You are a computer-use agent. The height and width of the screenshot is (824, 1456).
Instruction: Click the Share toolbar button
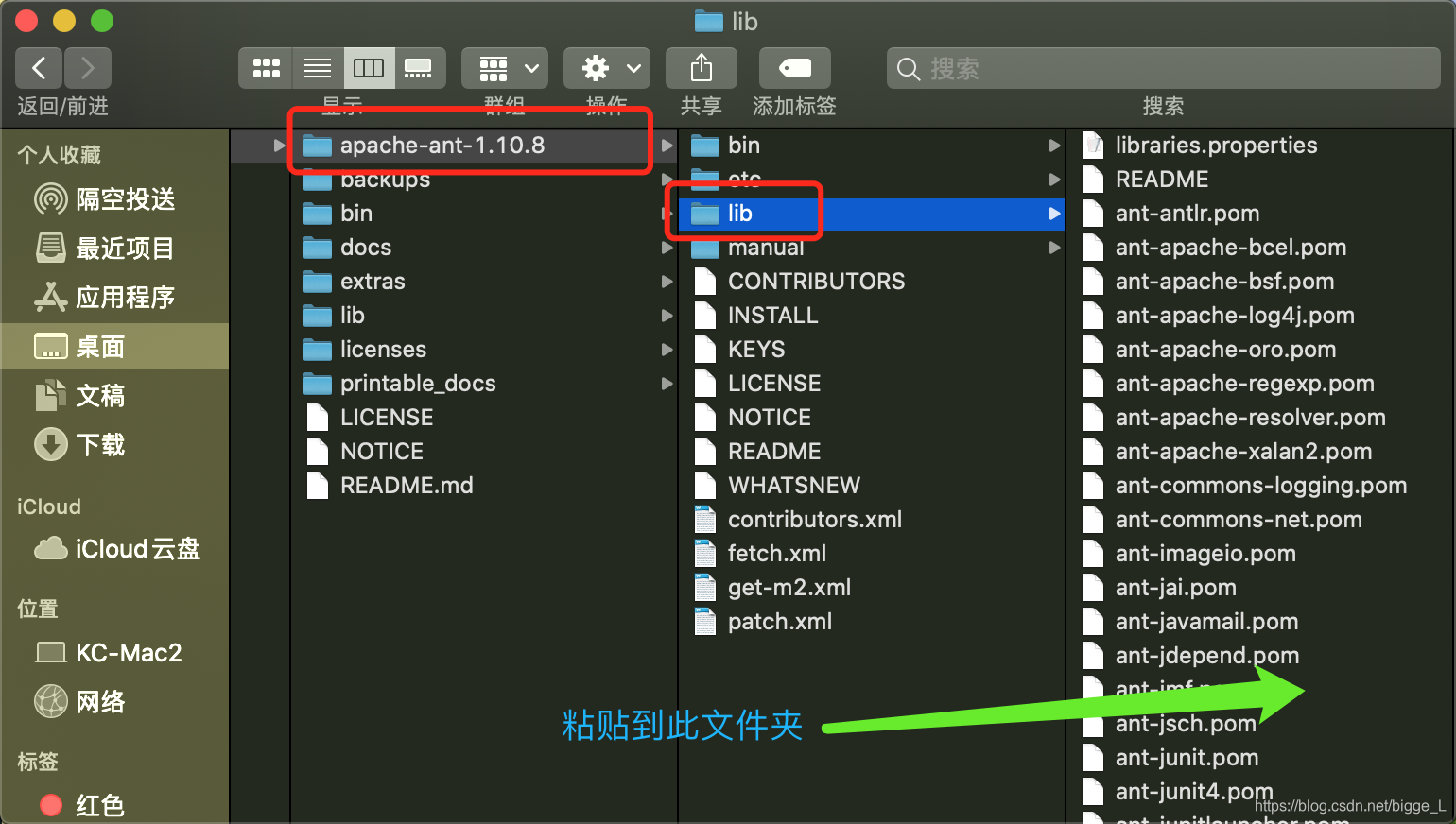(x=702, y=68)
